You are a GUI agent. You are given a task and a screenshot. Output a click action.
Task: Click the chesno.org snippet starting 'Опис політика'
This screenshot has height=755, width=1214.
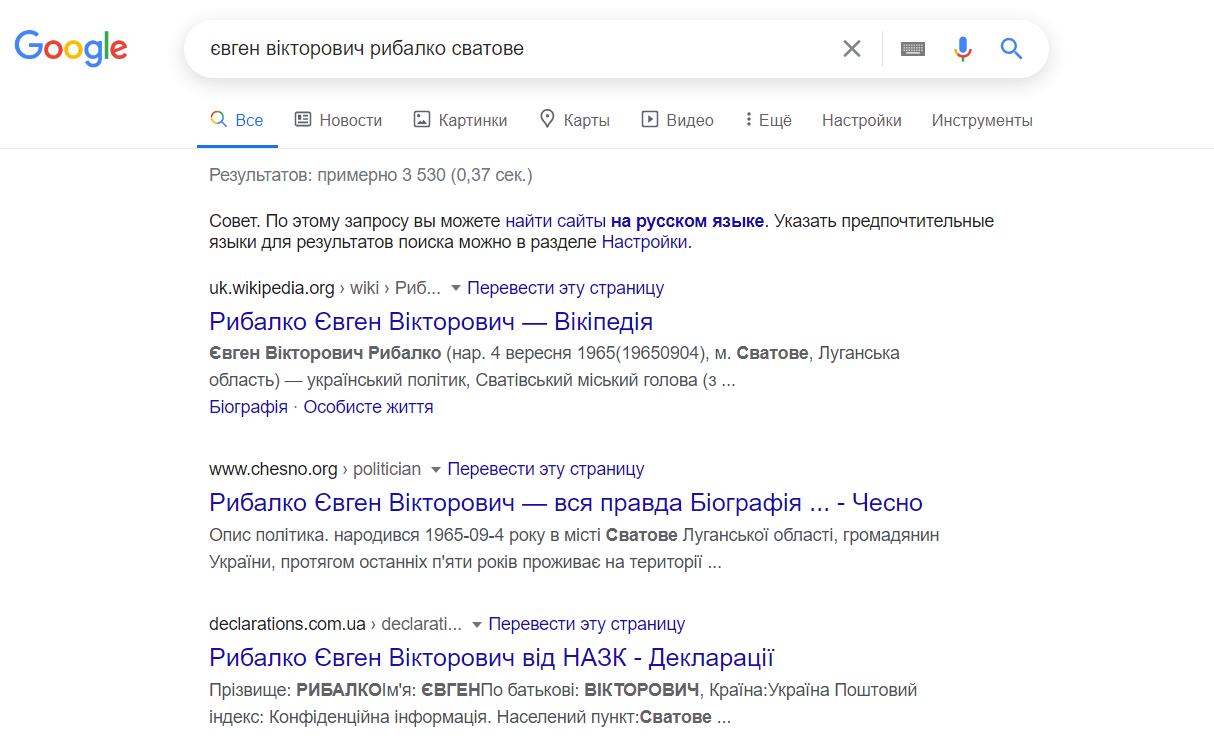point(574,548)
